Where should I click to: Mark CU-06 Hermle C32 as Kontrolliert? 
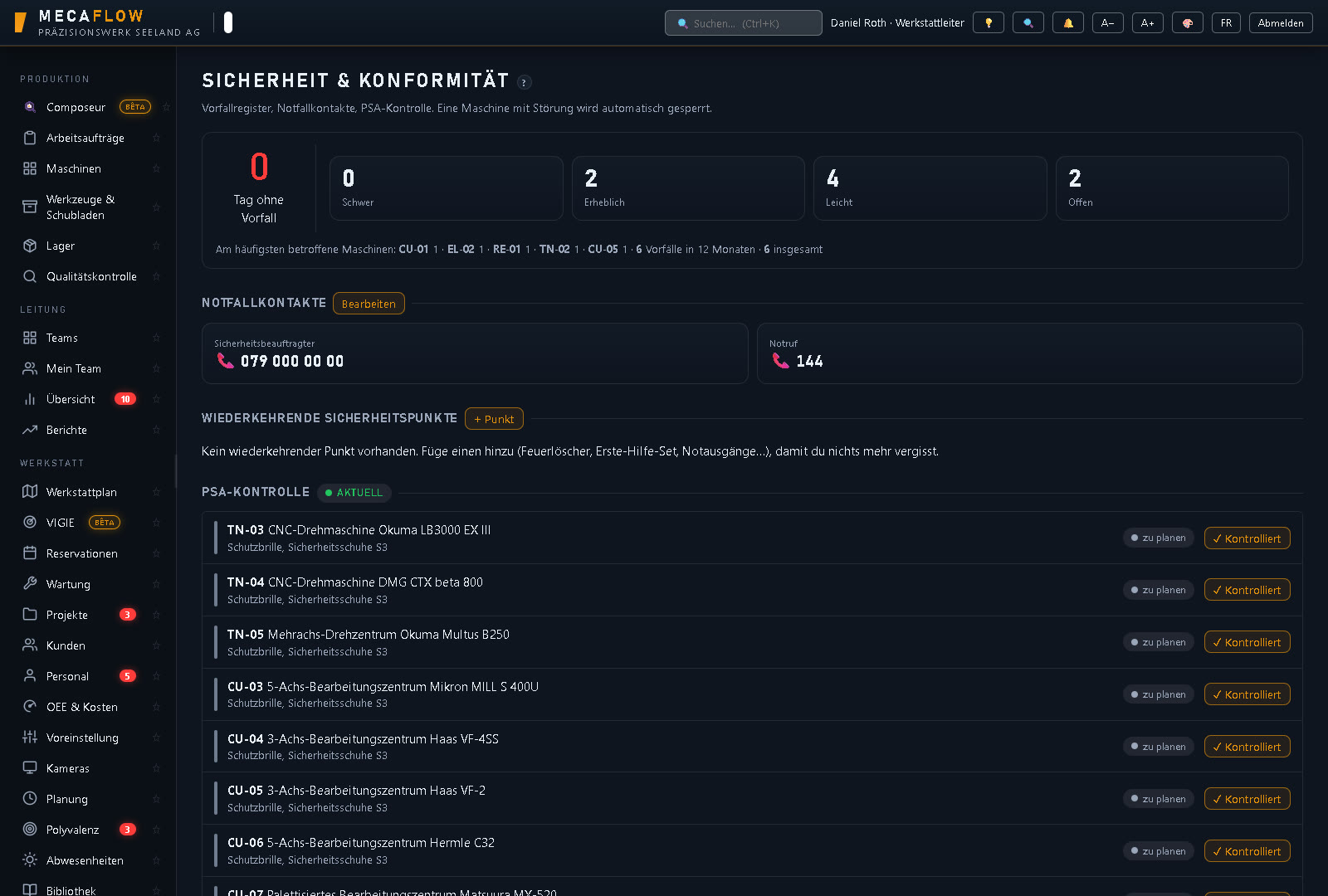pyautogui.click(x=1247, y=851)
